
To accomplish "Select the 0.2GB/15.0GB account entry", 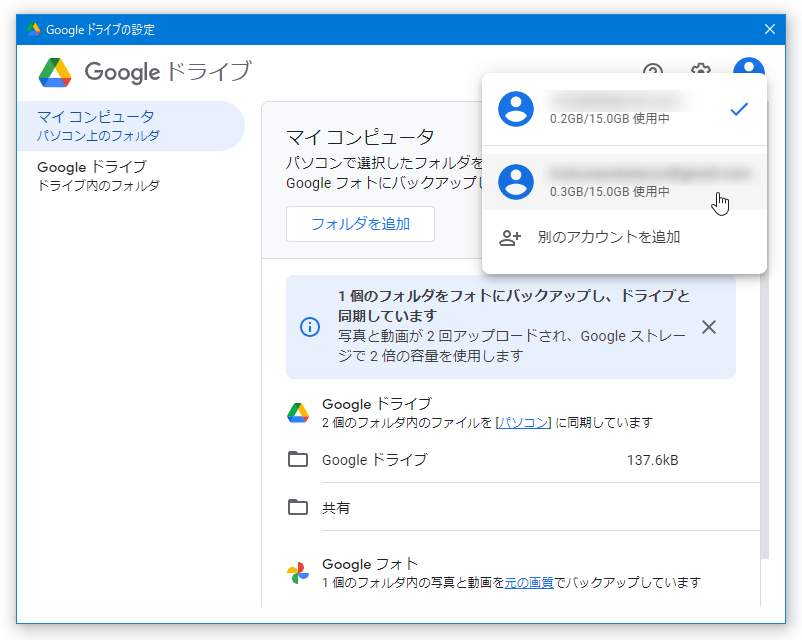I will pos(624,109).
